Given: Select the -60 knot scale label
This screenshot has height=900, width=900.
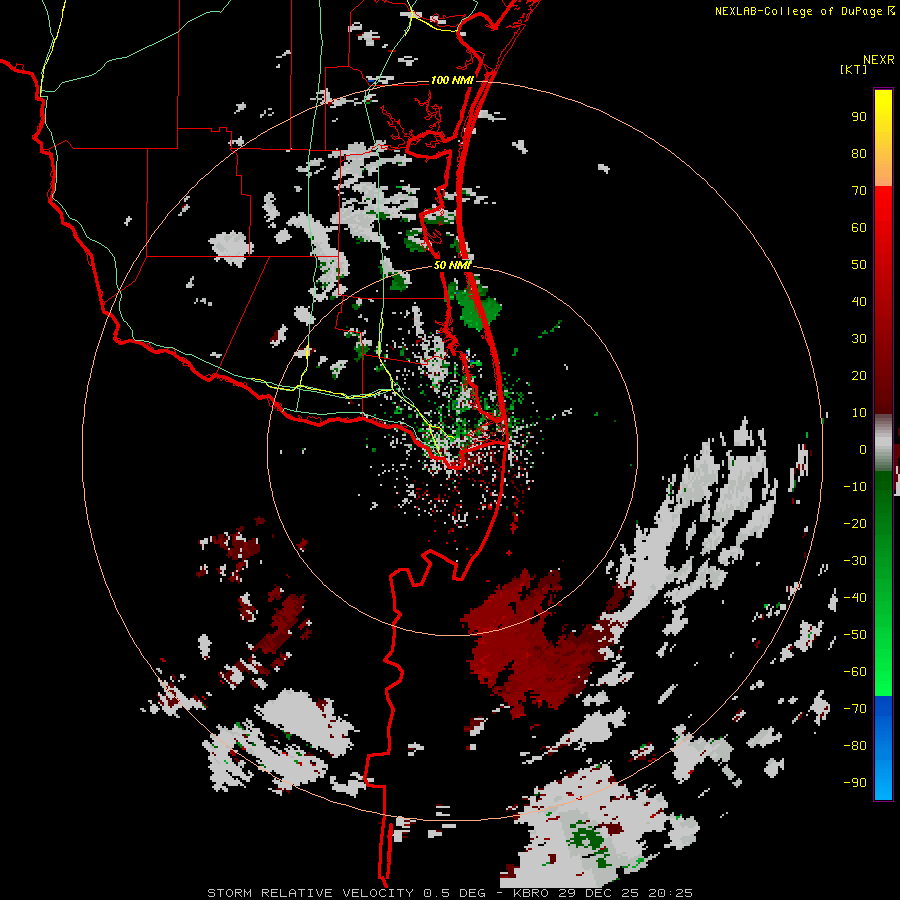Looking at the screenshot, I should (855, 672).
